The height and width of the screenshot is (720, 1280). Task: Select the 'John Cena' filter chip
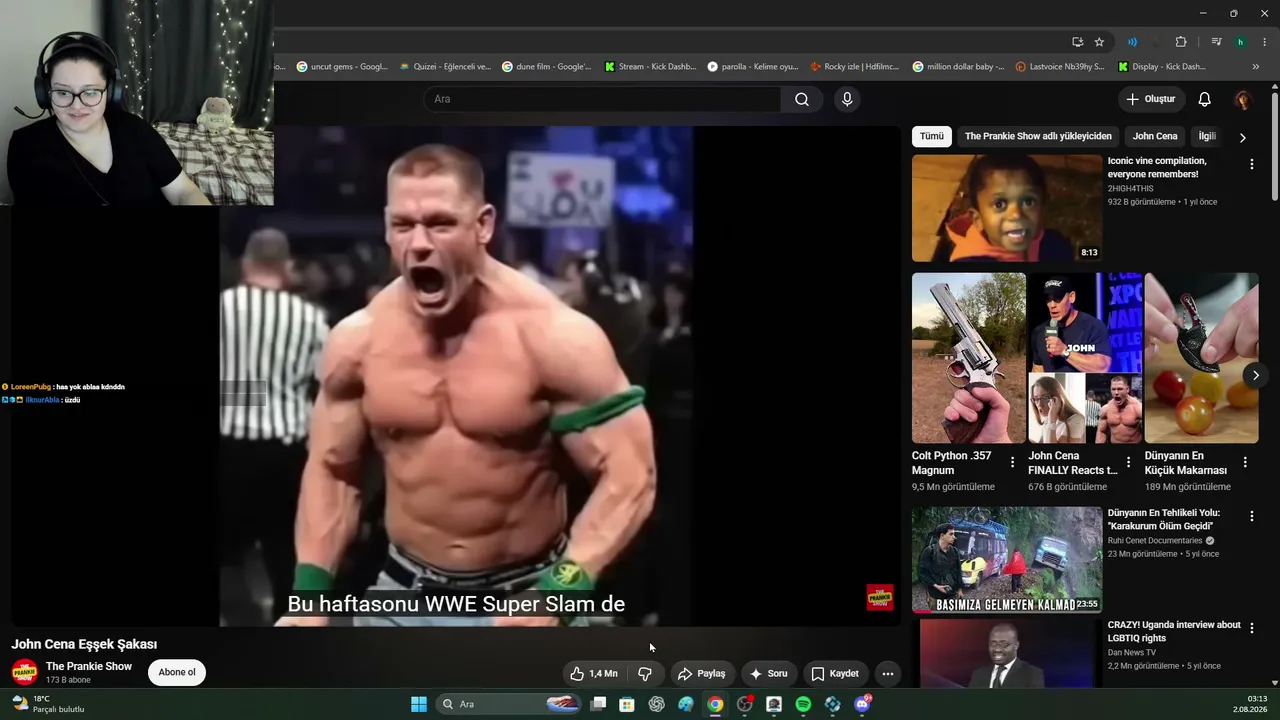[1155, 136]
